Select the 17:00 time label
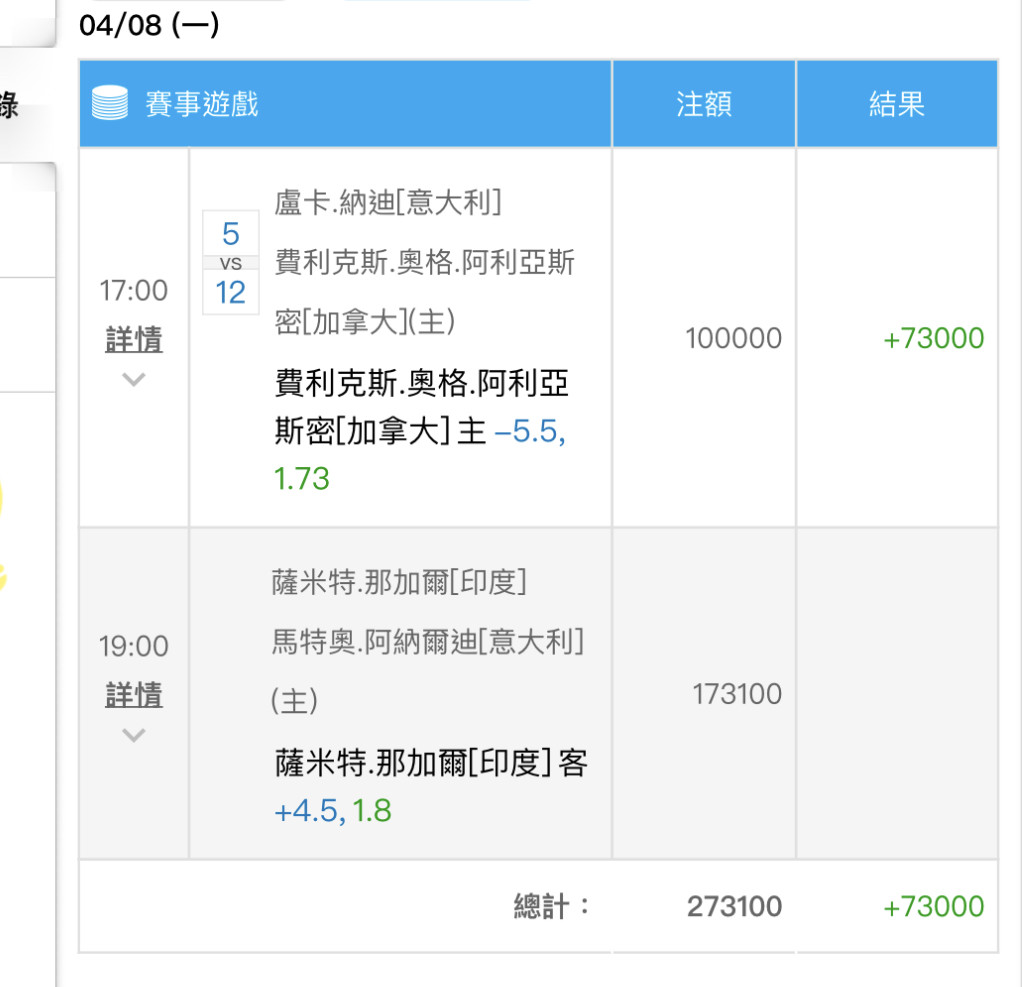This screenshot has width=1034, height=987. click(x=134, y=291)
